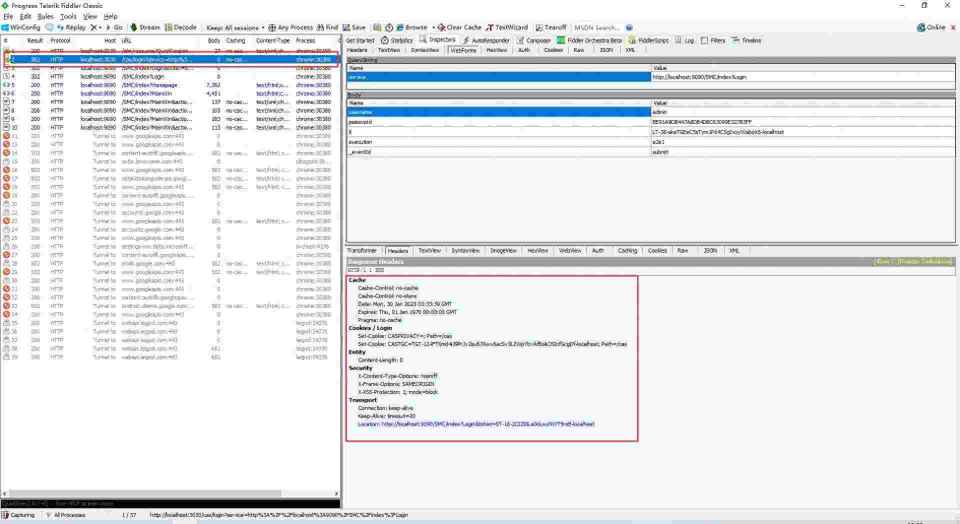
Task: Select response Transformer tab
Action: click(x=362, y=251)
